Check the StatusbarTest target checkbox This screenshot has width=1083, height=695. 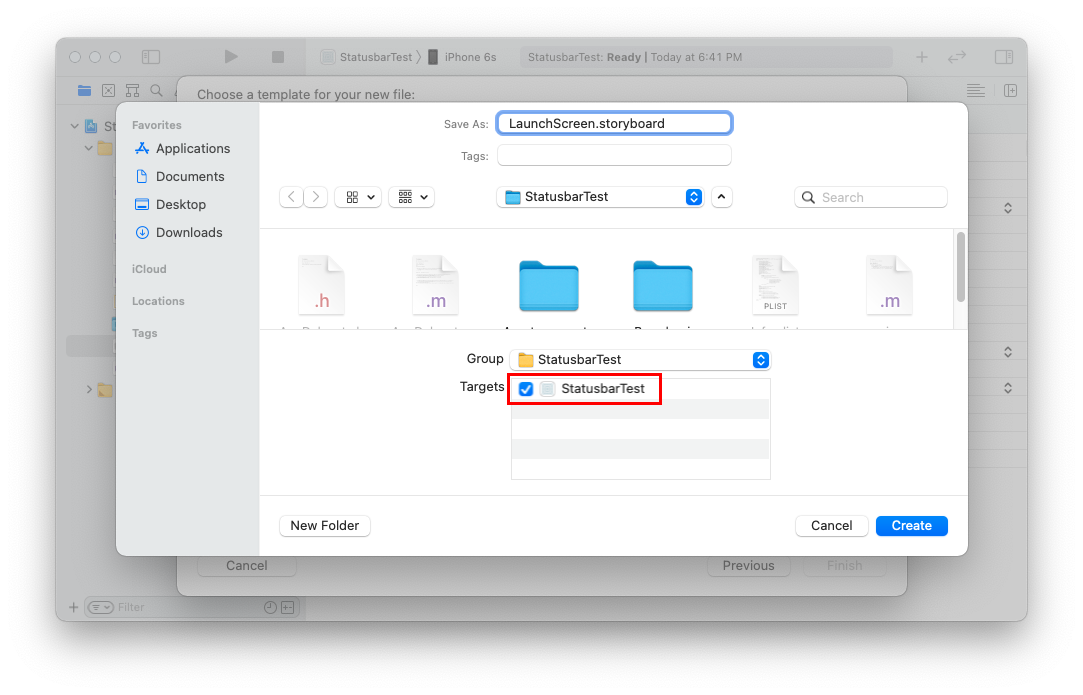526,389
